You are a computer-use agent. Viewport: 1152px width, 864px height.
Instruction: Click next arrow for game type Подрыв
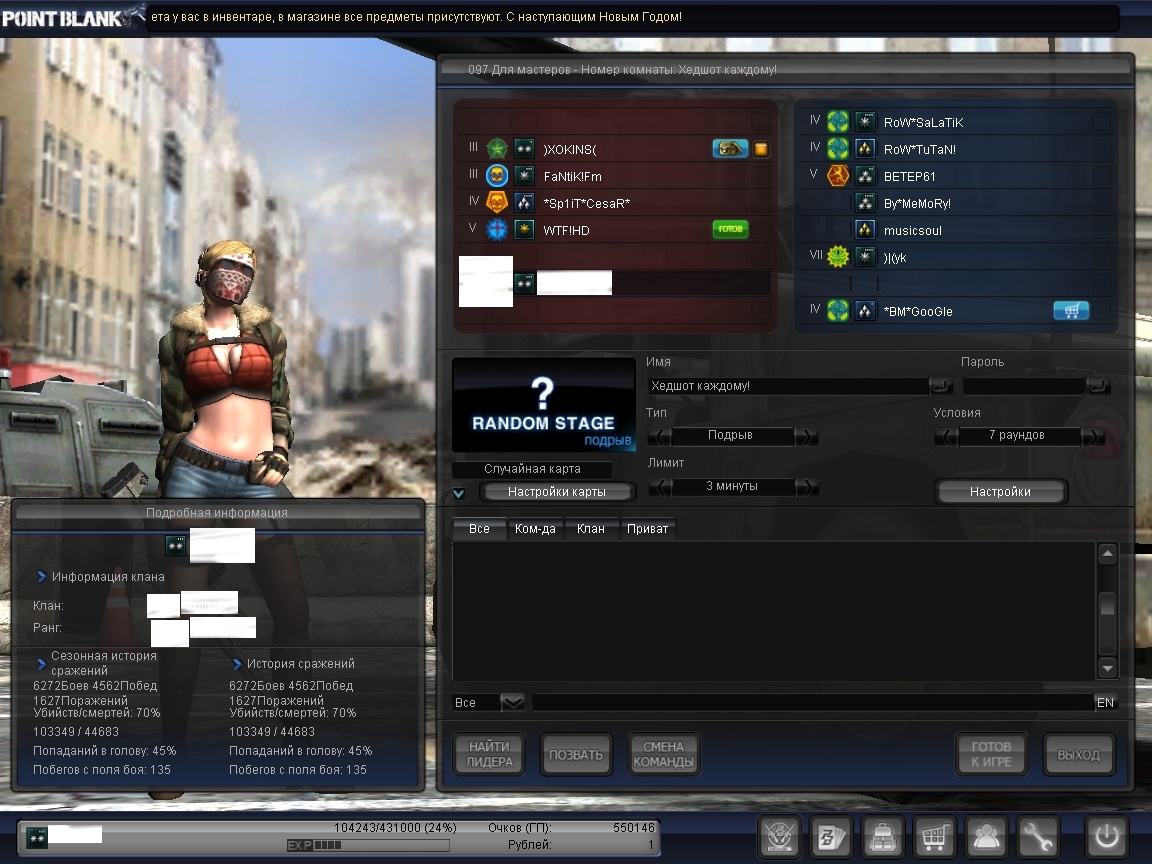(806, 436)
